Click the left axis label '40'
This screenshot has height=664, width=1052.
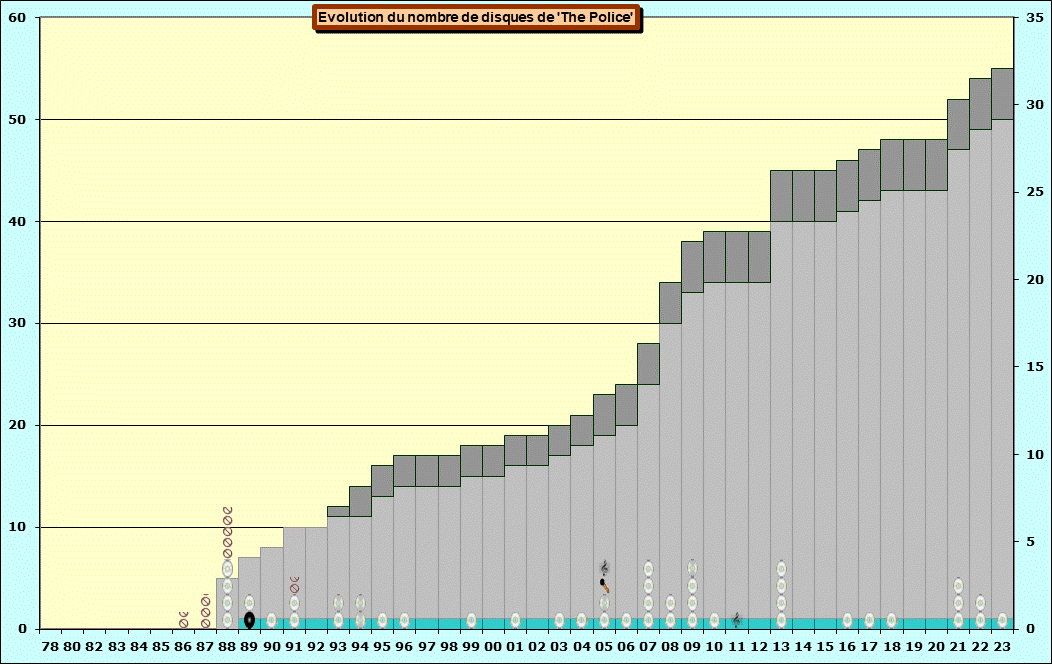click(x=17, y=221)
